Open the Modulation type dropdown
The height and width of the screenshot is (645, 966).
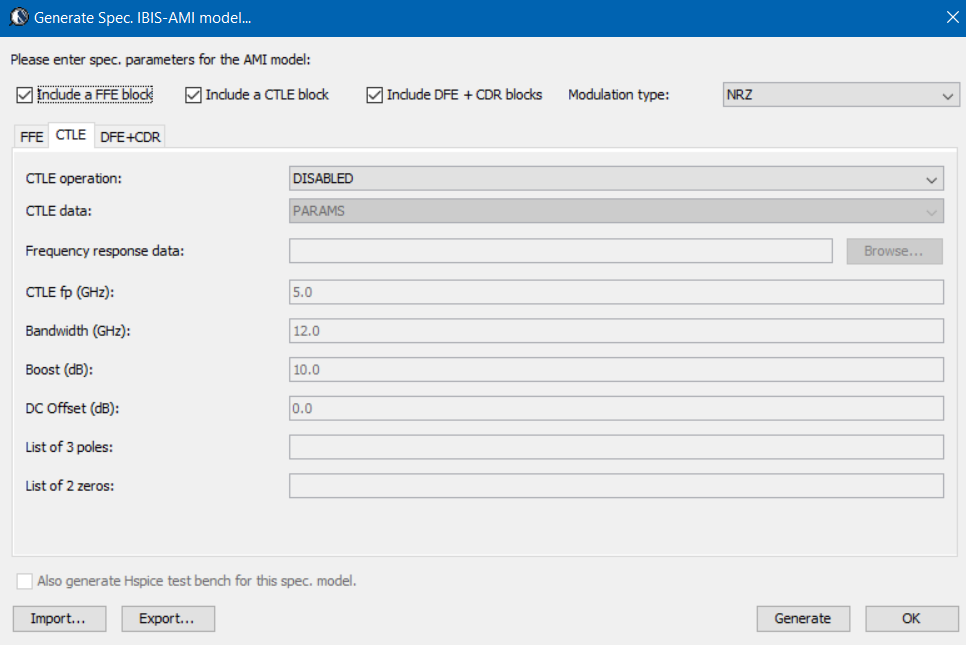click(838, 95)
